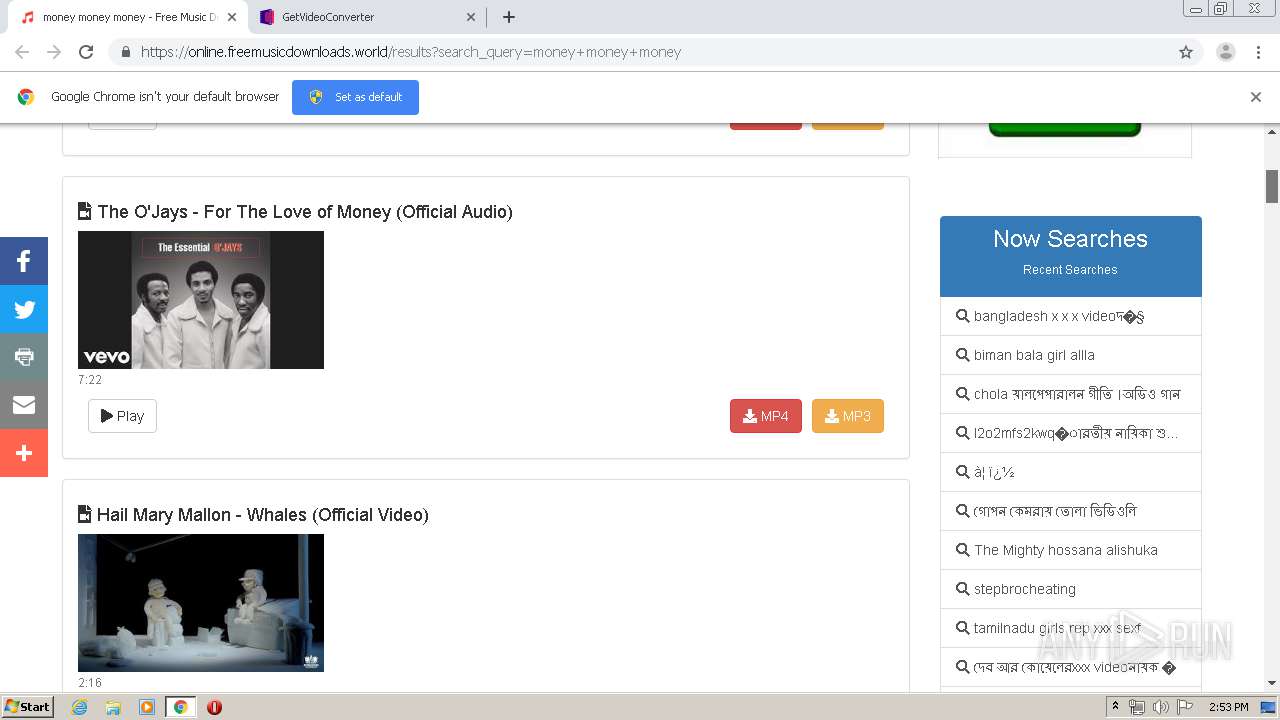Launch Internet Explorer from taskbar

click(80, 707)
